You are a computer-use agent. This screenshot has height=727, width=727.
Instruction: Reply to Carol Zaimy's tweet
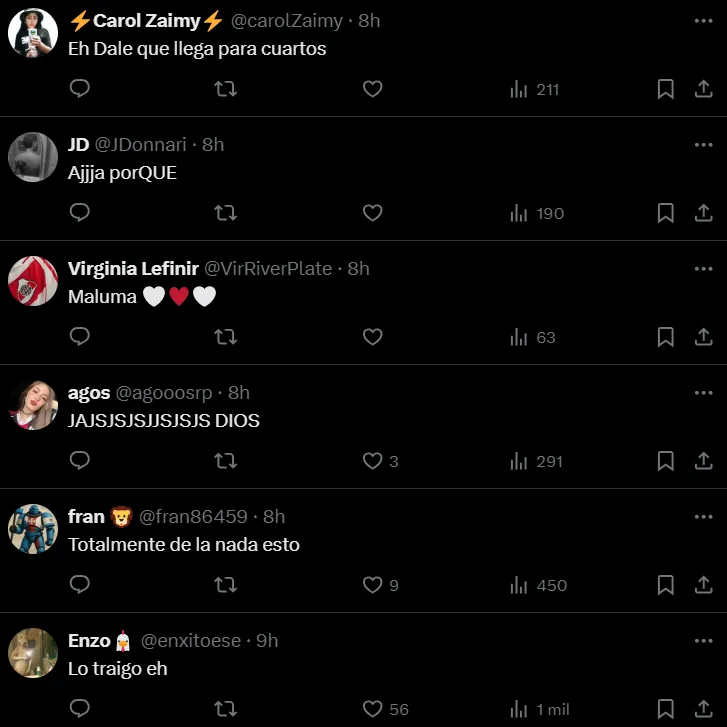[80, 89]
